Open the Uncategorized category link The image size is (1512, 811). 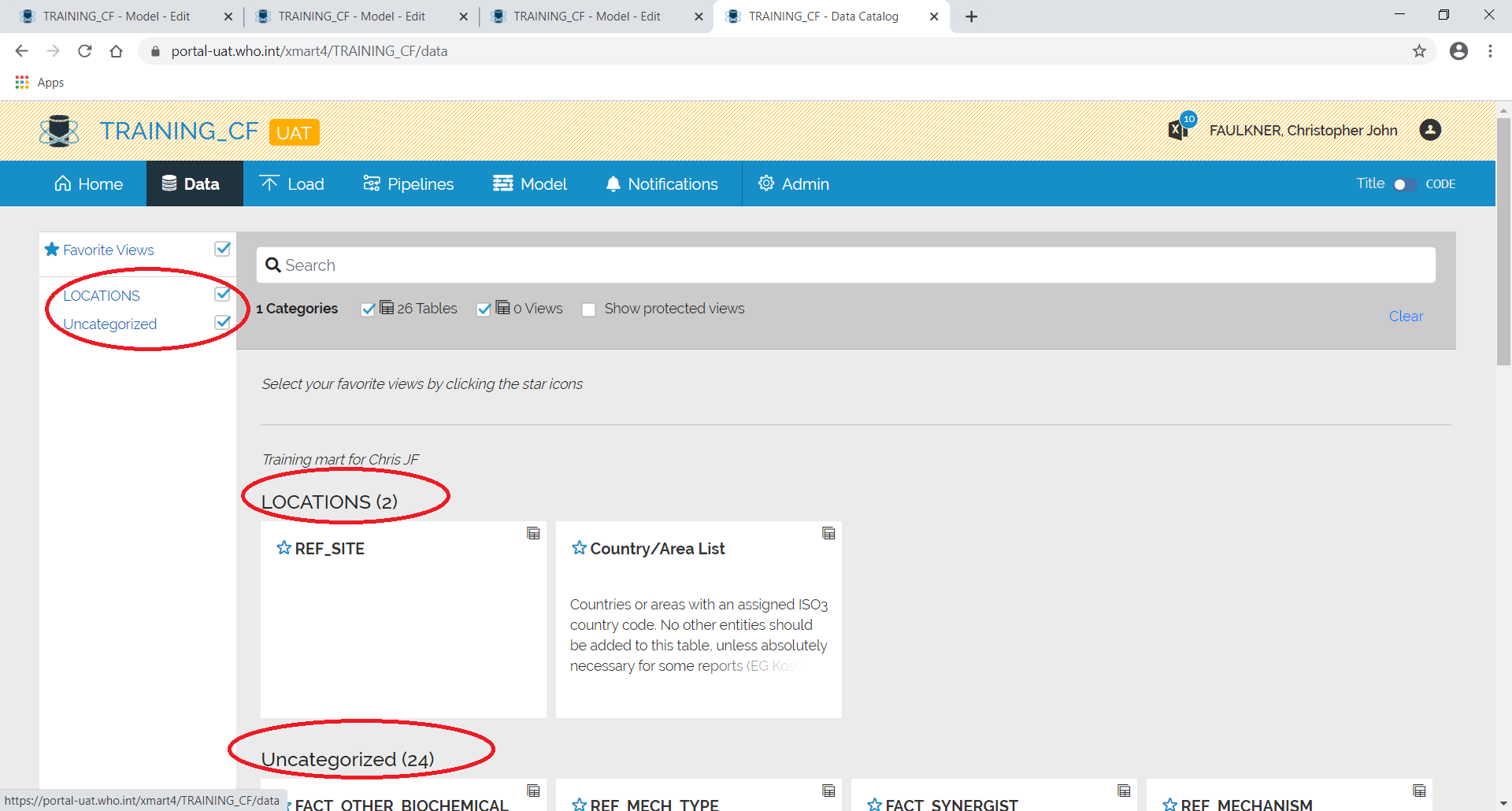[110, 324]
